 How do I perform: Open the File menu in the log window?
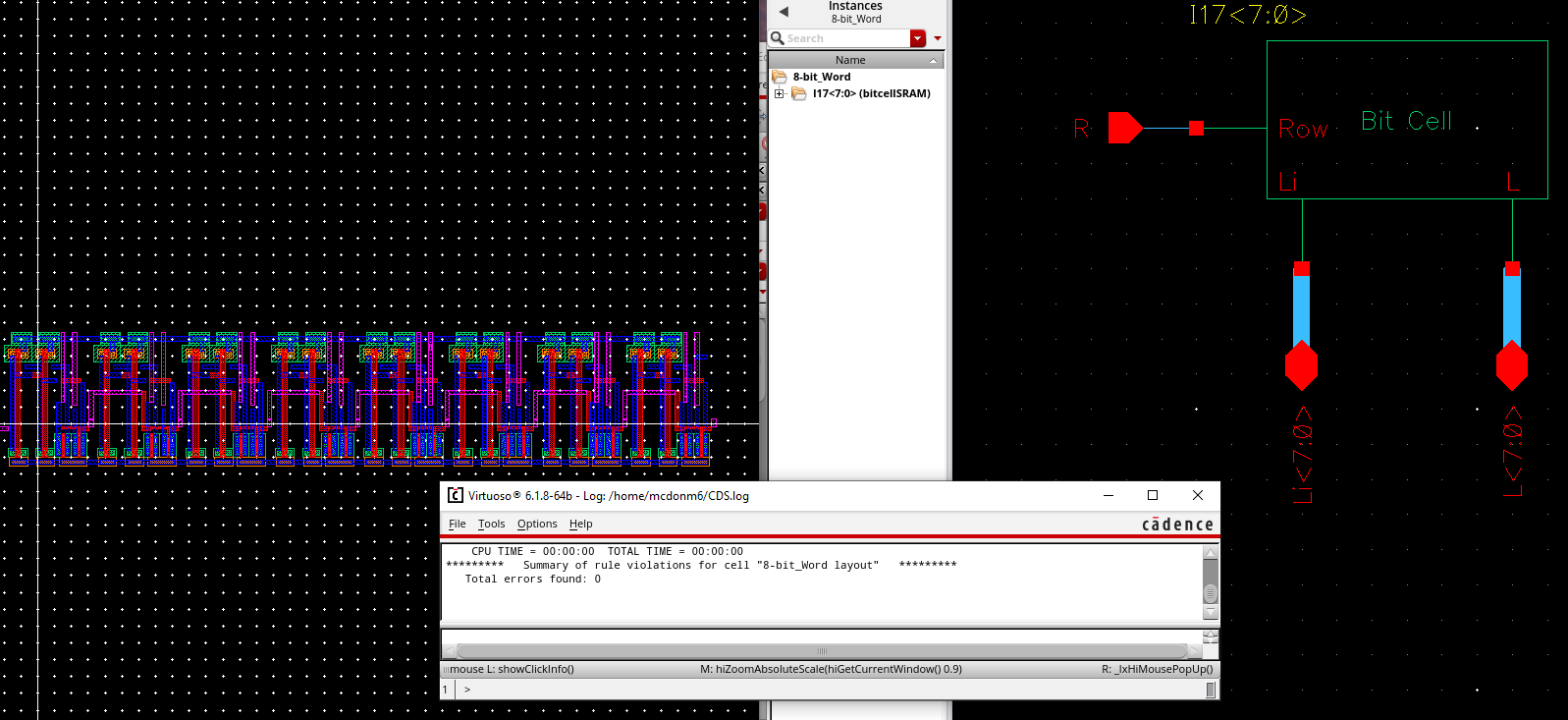coord(458,525)
